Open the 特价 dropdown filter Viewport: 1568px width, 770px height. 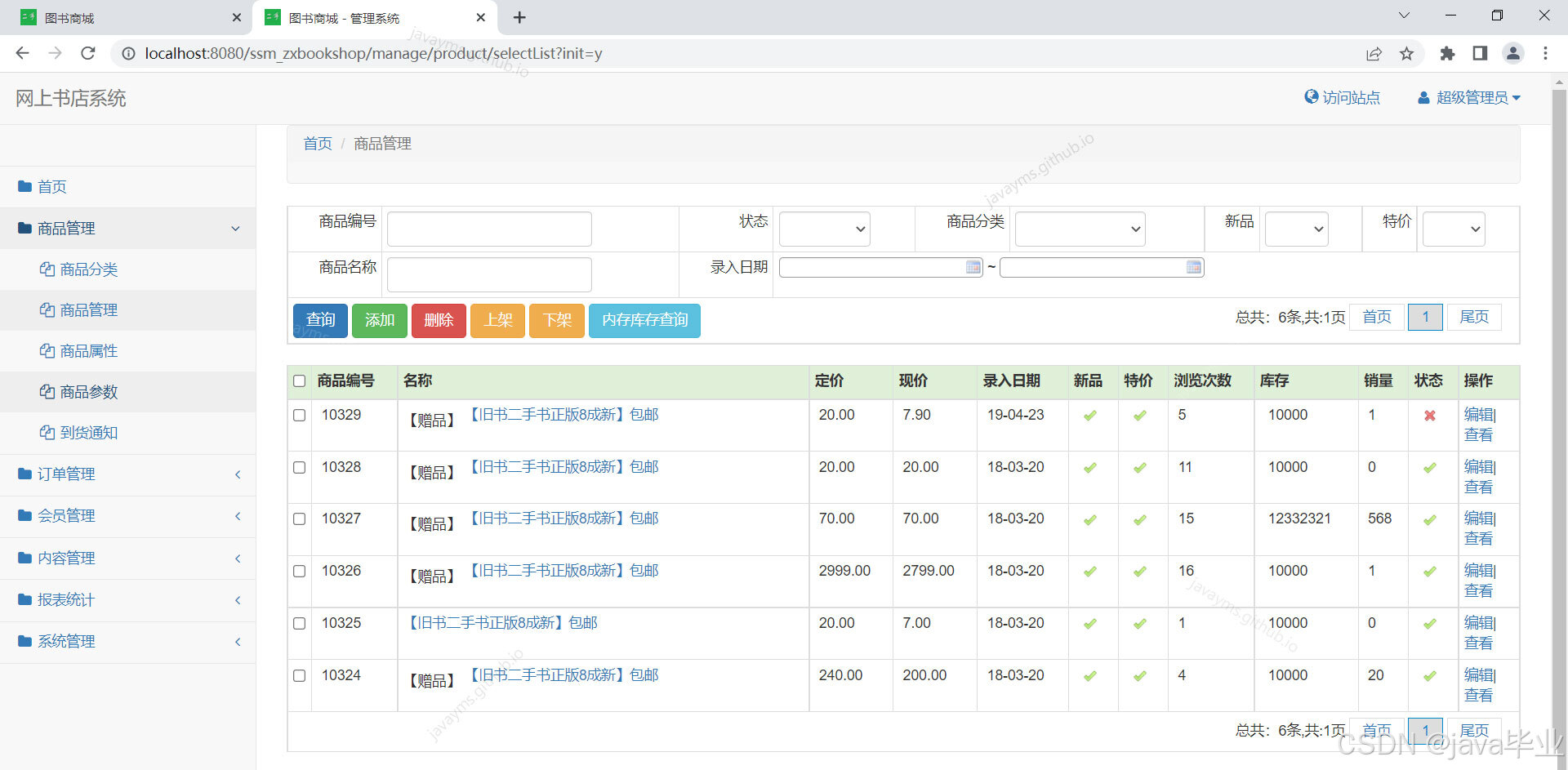pos(1454,229)
